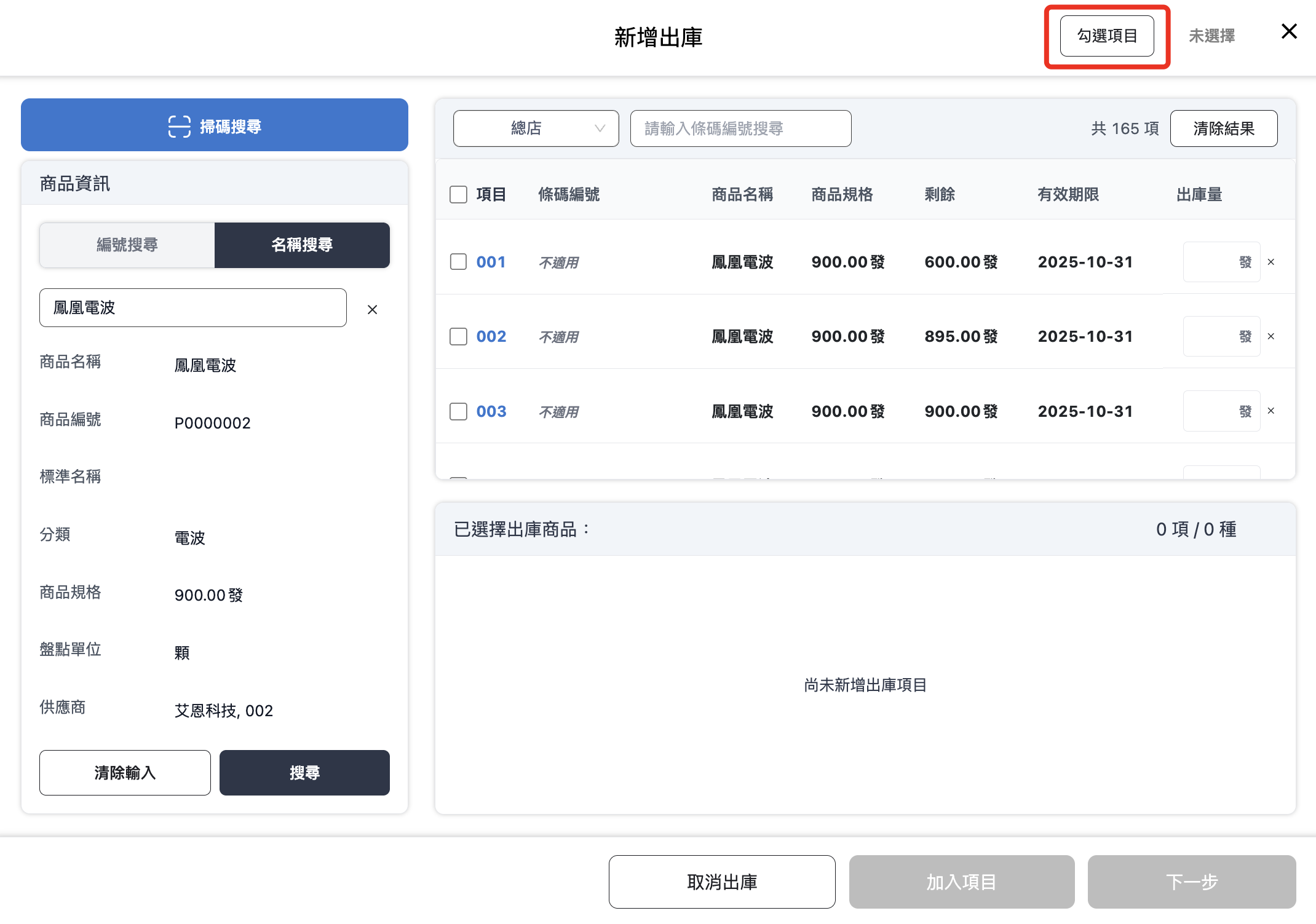Viewport: 1316px width, 924px height.
Task: Open the 總店 store dropdown
Action: point(536,128)
